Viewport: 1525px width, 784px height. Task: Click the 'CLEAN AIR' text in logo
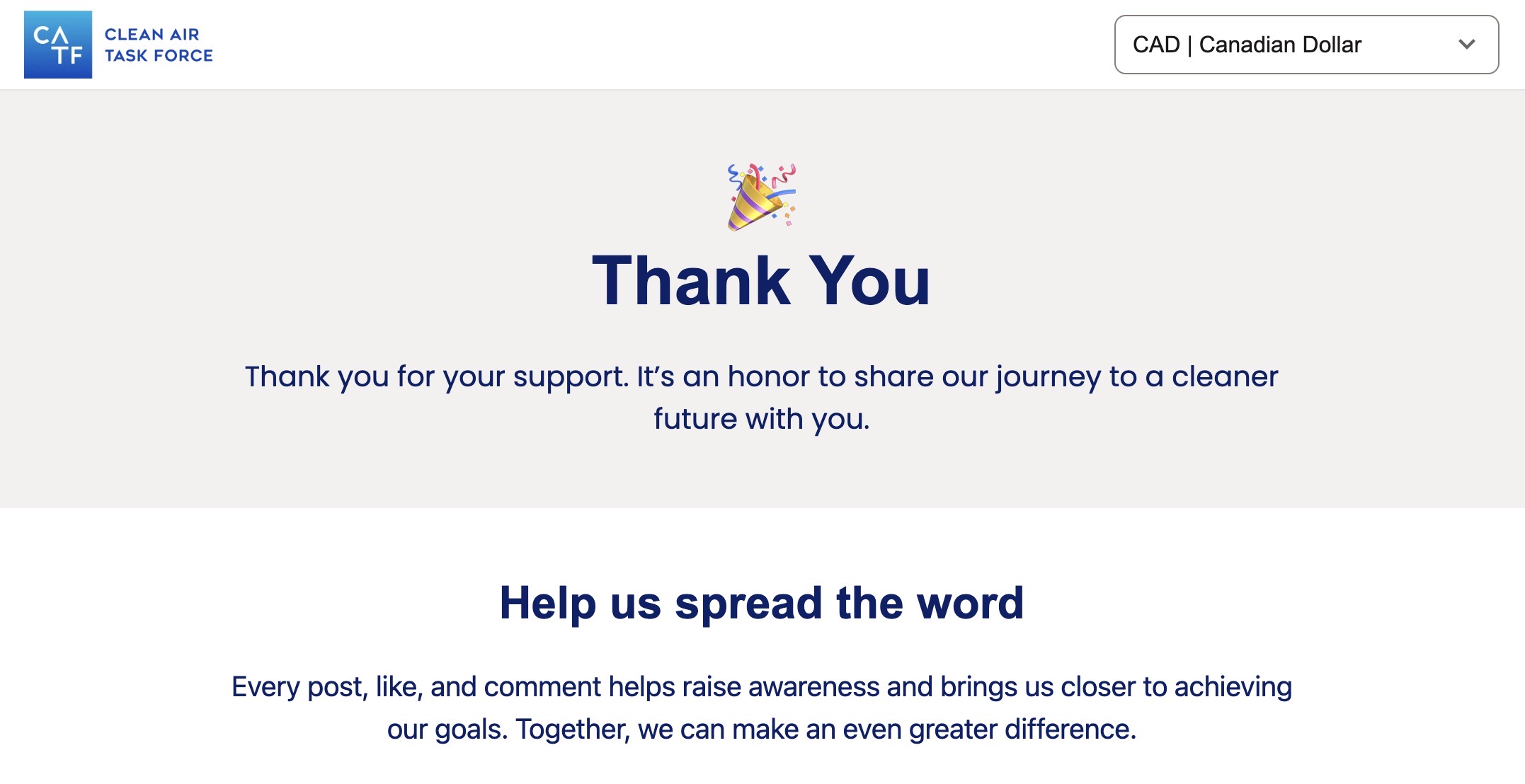(x=152, y=34)
